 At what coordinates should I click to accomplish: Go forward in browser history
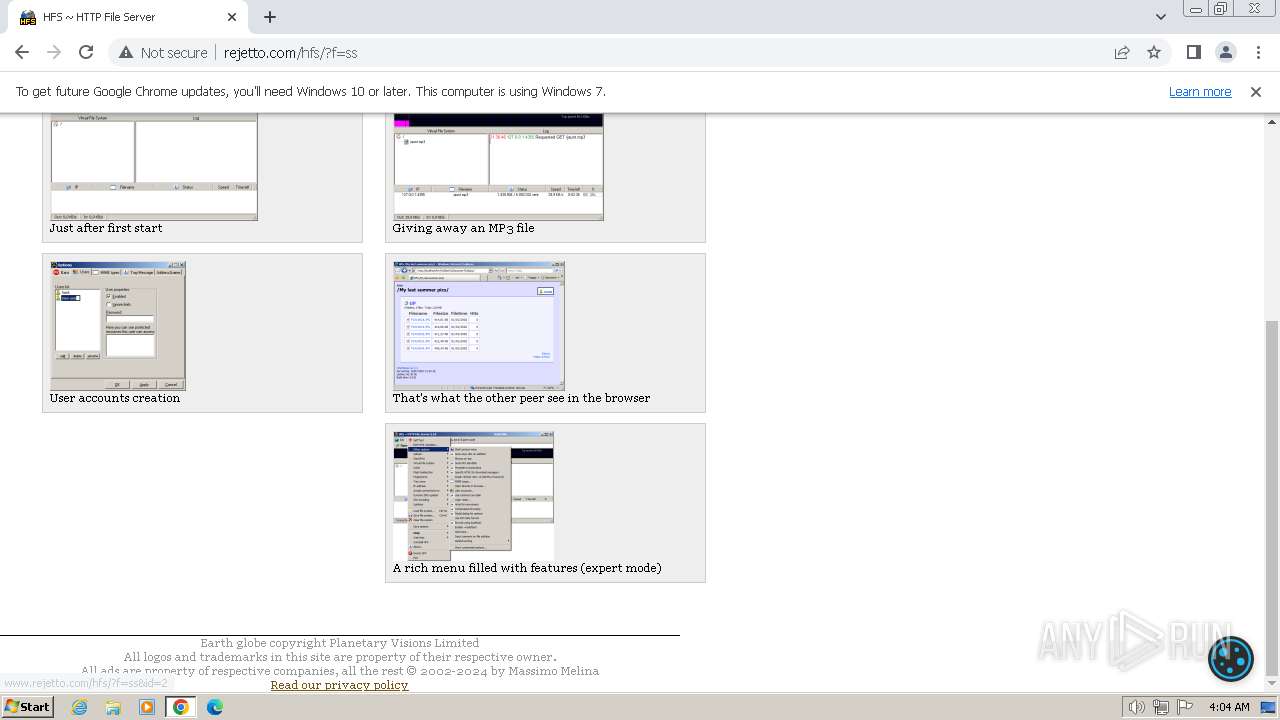click(54, 52)
